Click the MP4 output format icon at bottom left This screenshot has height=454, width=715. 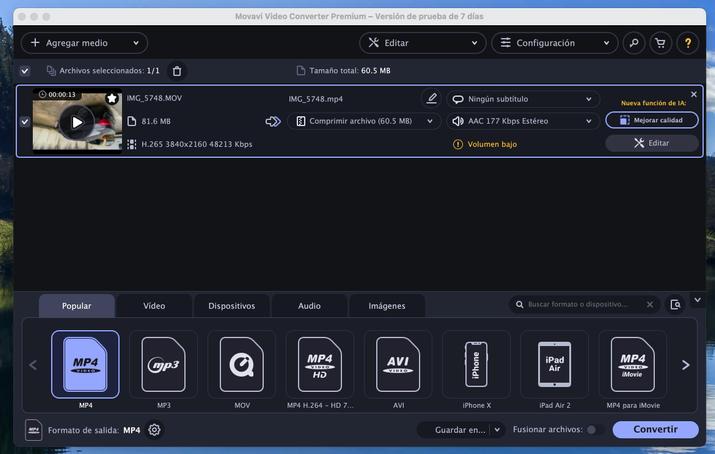[33, 430]
